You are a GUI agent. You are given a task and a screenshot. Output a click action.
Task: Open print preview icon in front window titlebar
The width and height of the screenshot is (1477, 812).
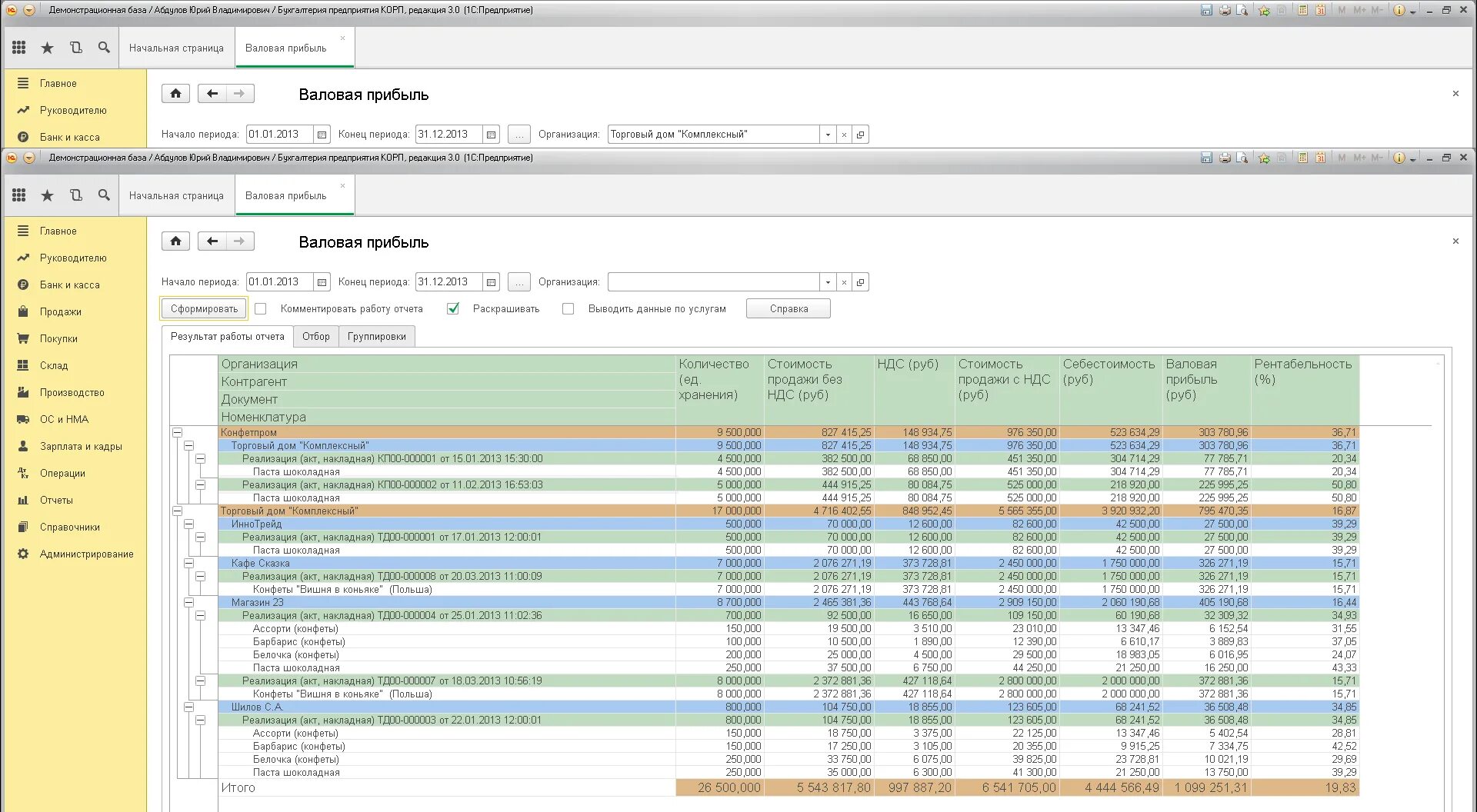click(1242, 158)
